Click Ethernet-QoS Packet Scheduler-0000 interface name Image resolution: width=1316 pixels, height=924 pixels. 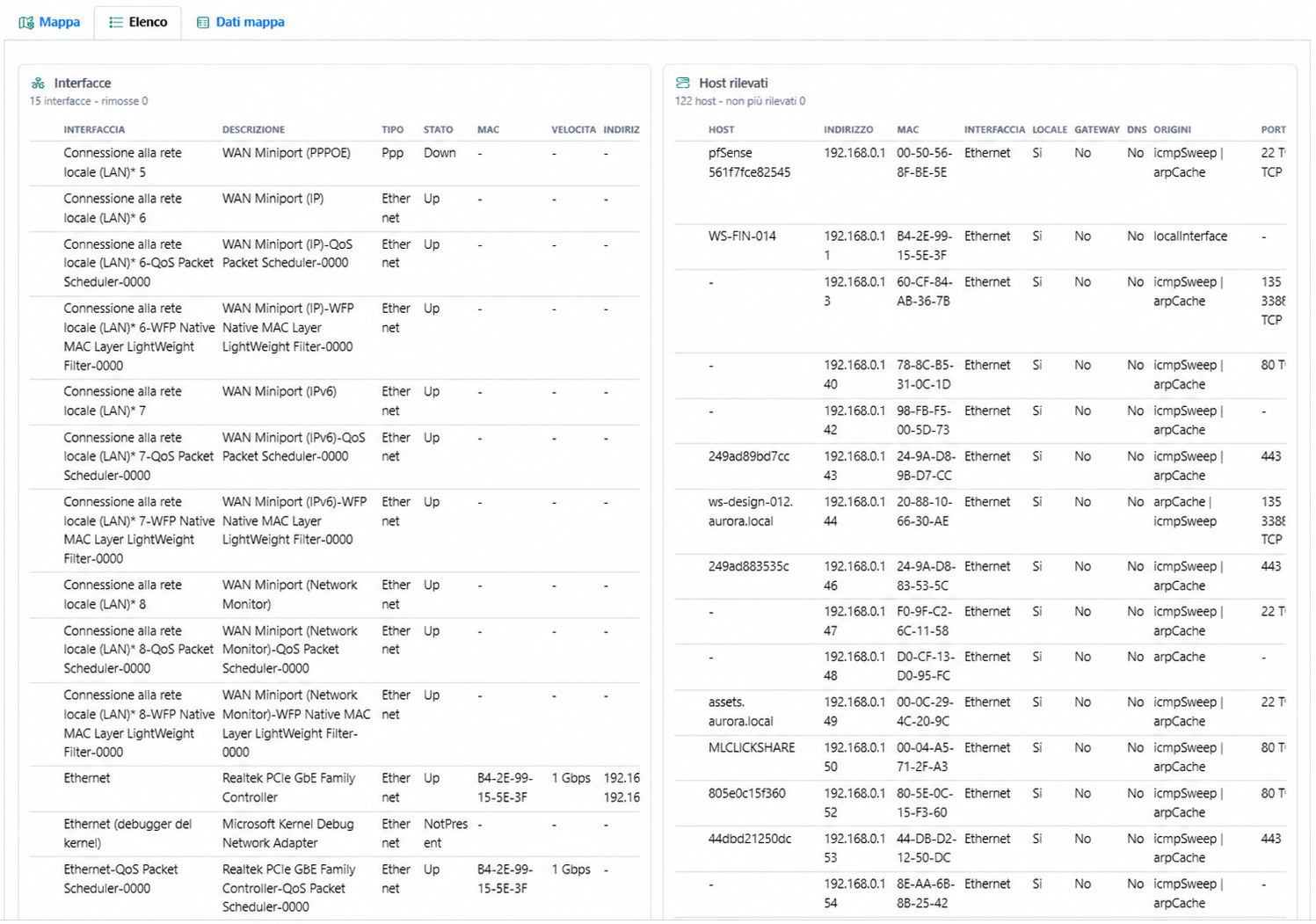(120, 879)
